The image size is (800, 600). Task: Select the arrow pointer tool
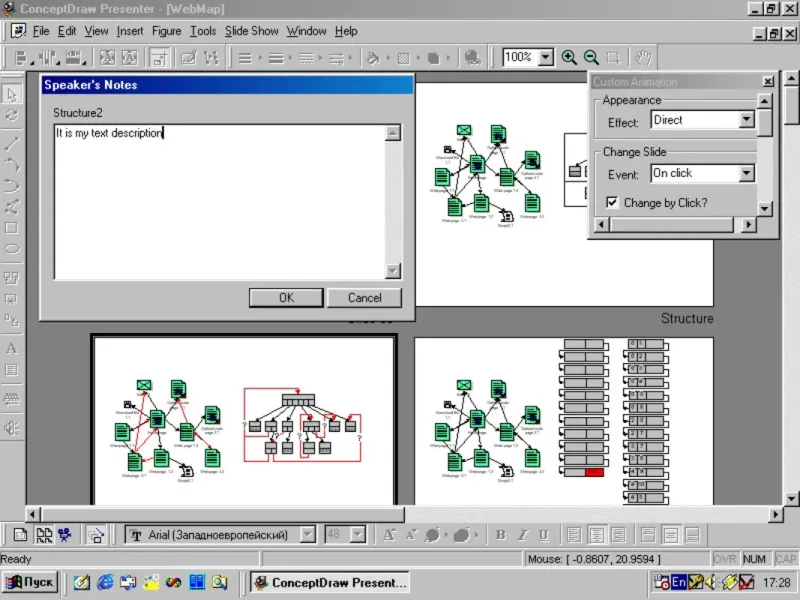pyautogui.click(x=12, y=94)
